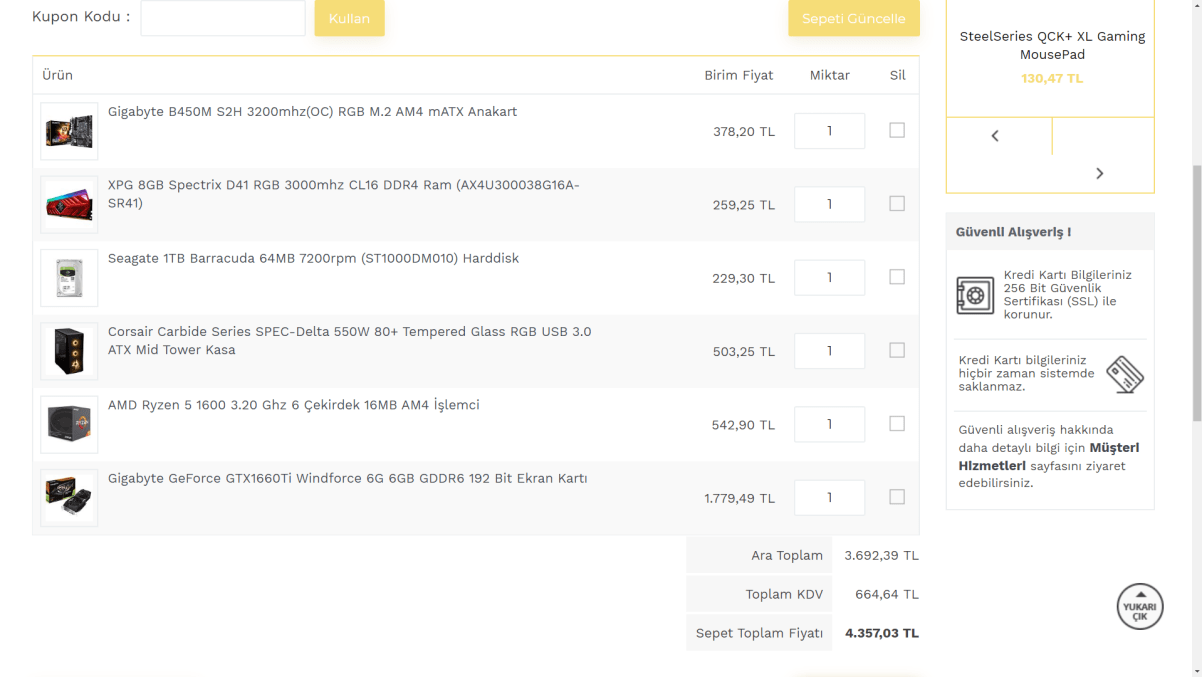Click the Sil column header
The height and width of the screenshot is (677, 1202).
897,75
